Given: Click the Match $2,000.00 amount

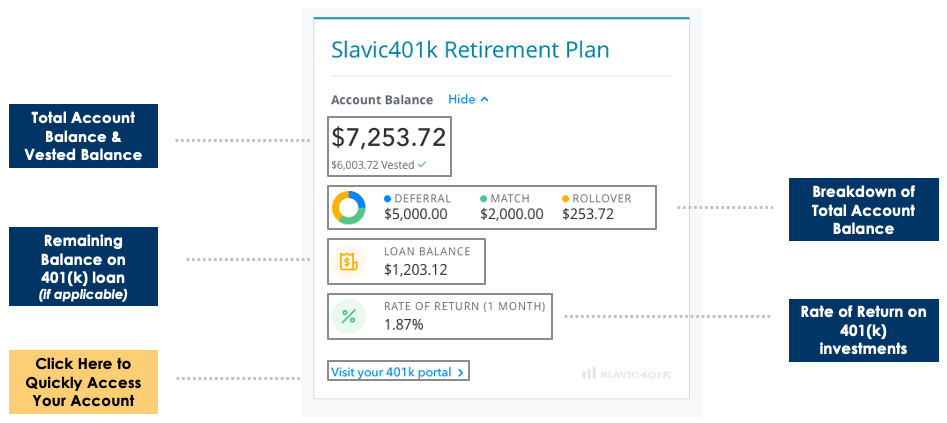Looking at the screenshot, I should click(x=511, y=213).
